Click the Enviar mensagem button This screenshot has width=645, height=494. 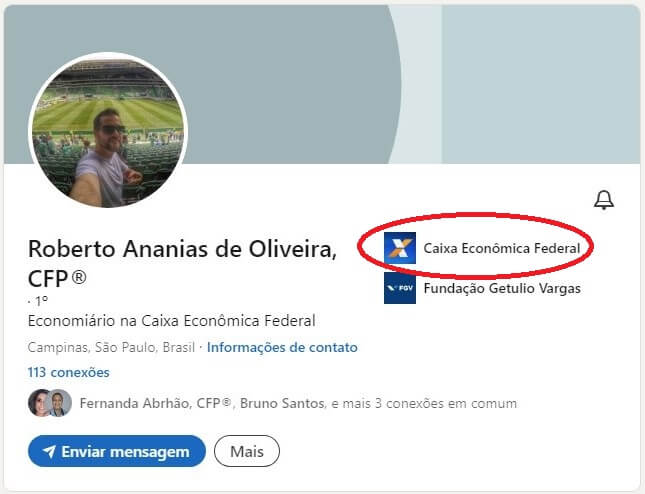pos(117,451)
